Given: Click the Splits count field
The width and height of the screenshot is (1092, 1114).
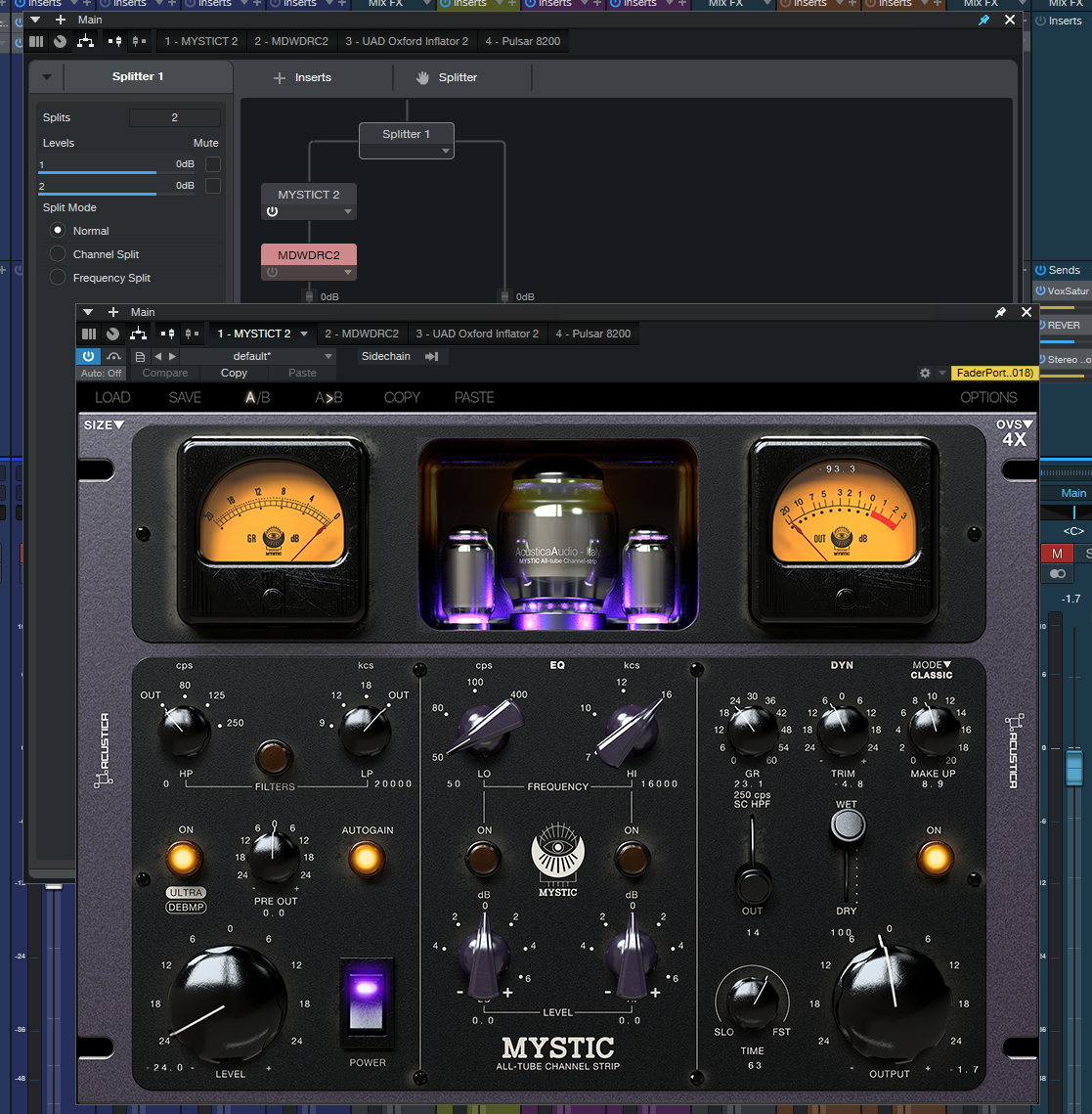Looking at the screenshot, I should (175, 118).
